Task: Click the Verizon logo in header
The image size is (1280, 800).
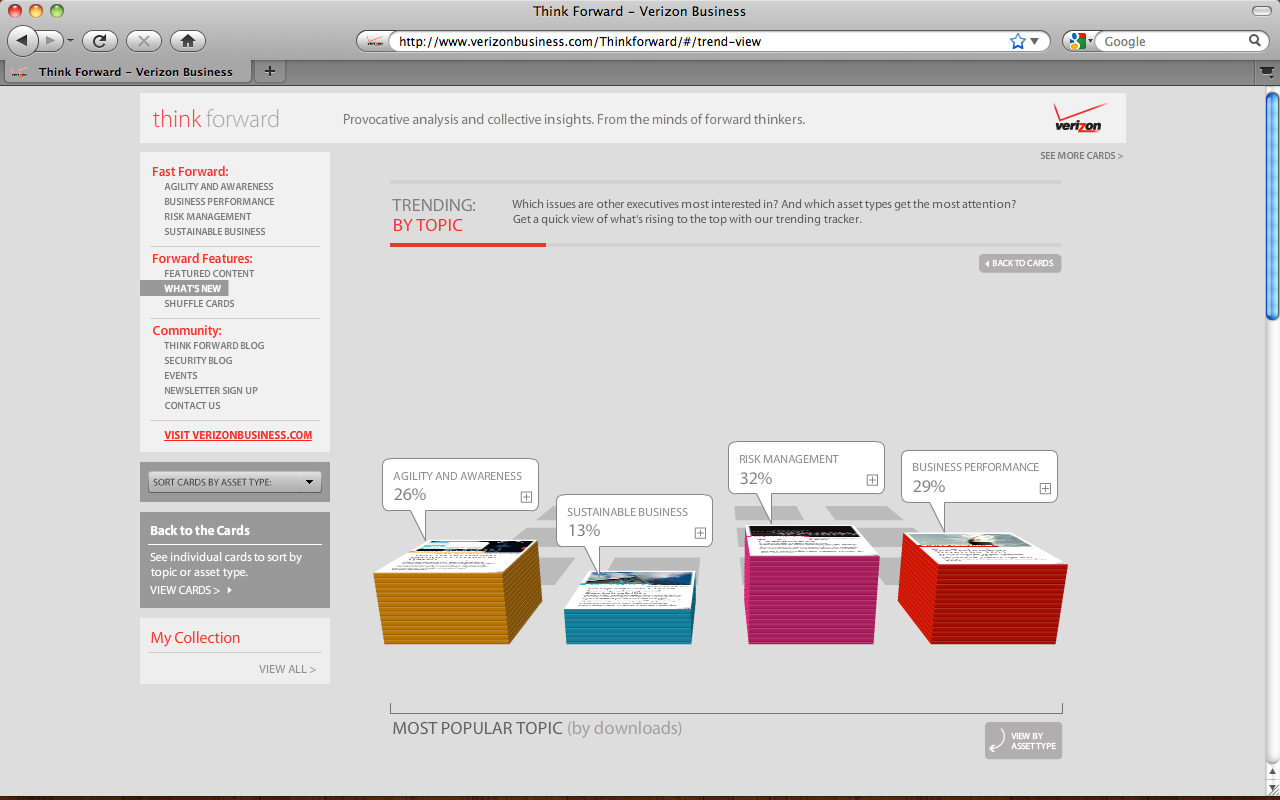Action: pyautogui.click(x=1079, y=117)
